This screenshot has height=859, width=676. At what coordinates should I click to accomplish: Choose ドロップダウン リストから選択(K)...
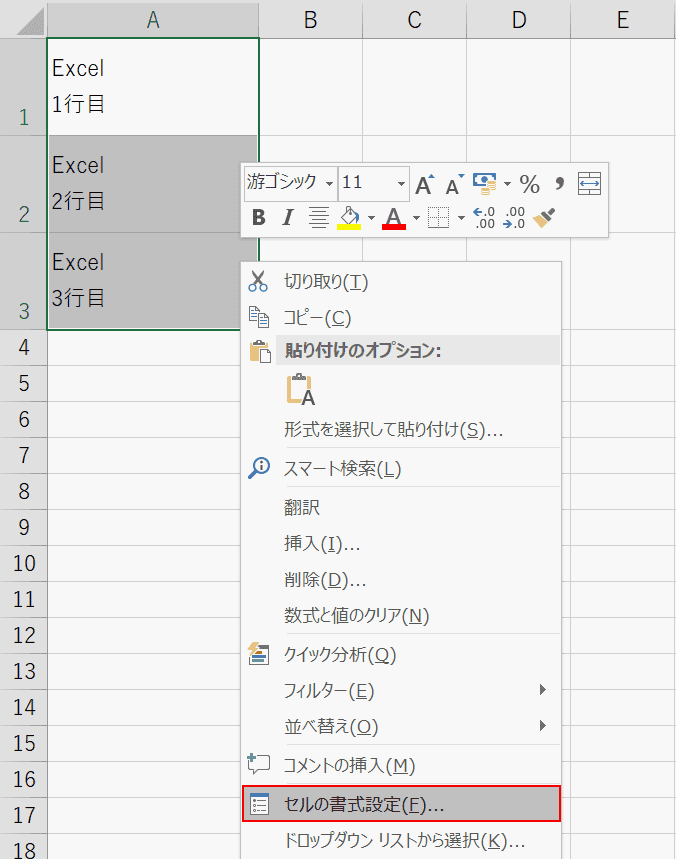(401, 840)
